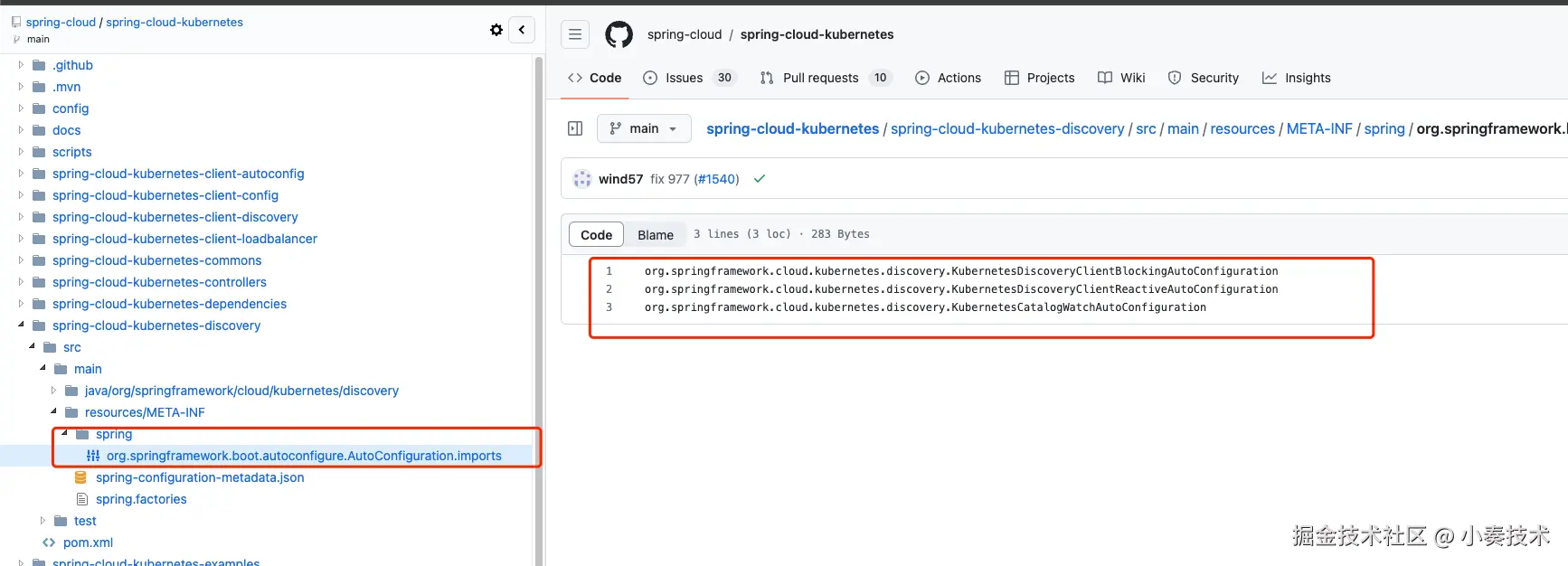Collapse the spring-cloud-kubernetes-discovery folder
1568x566 pixels.
pyautogui.click(x=21, y=325)
